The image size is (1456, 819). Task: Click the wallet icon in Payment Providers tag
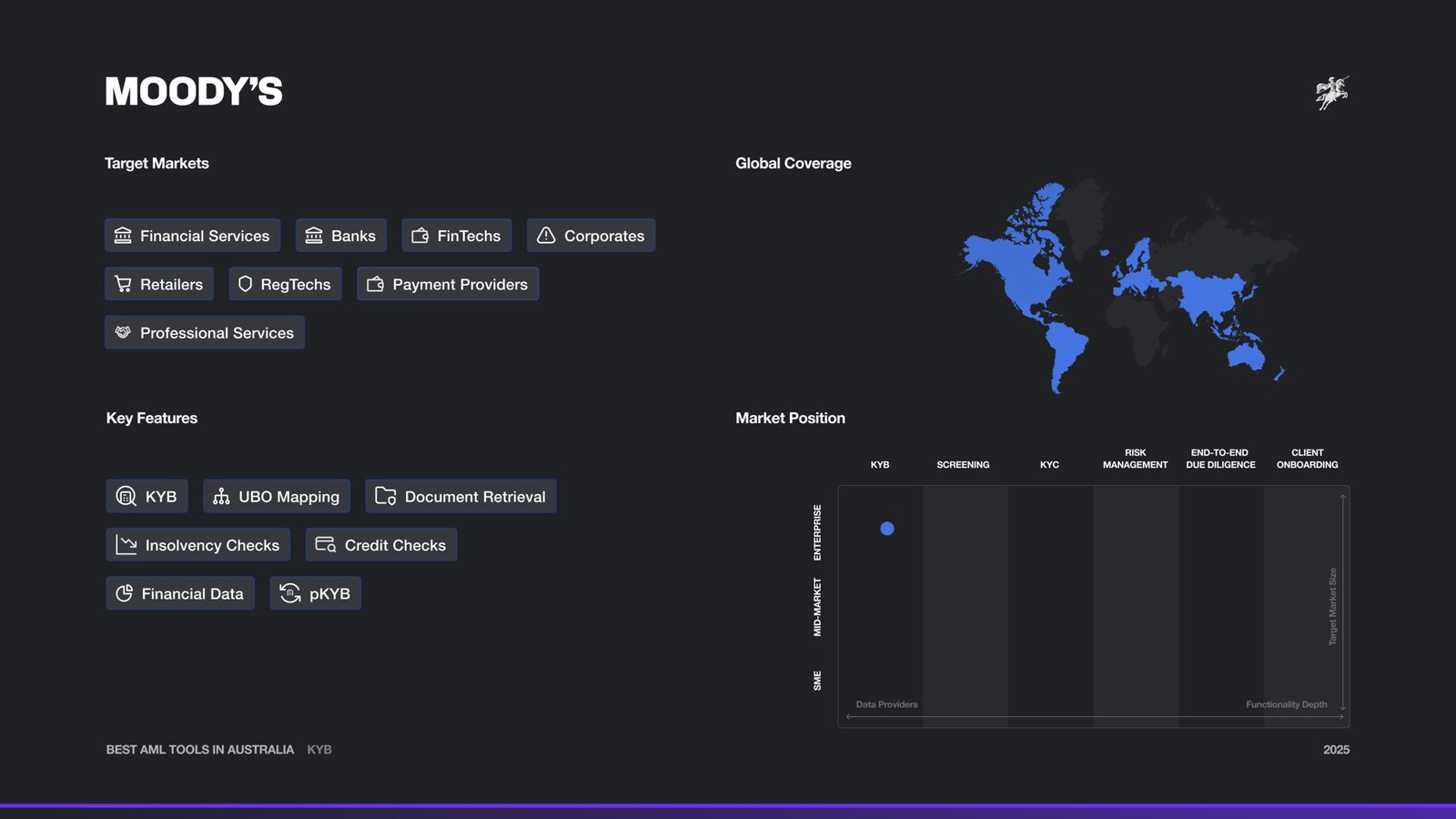[x=375, y=284]
